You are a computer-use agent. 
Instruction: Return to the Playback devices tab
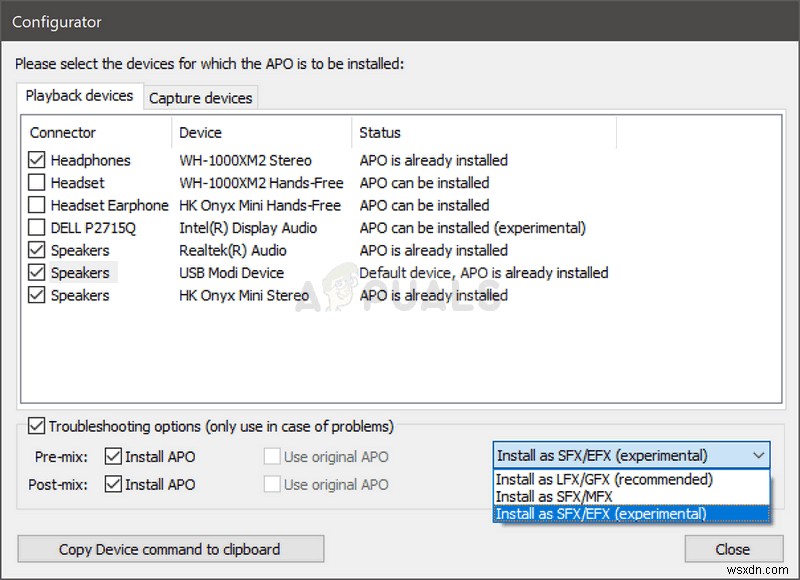pyautogui.click(x=79, y=96)
